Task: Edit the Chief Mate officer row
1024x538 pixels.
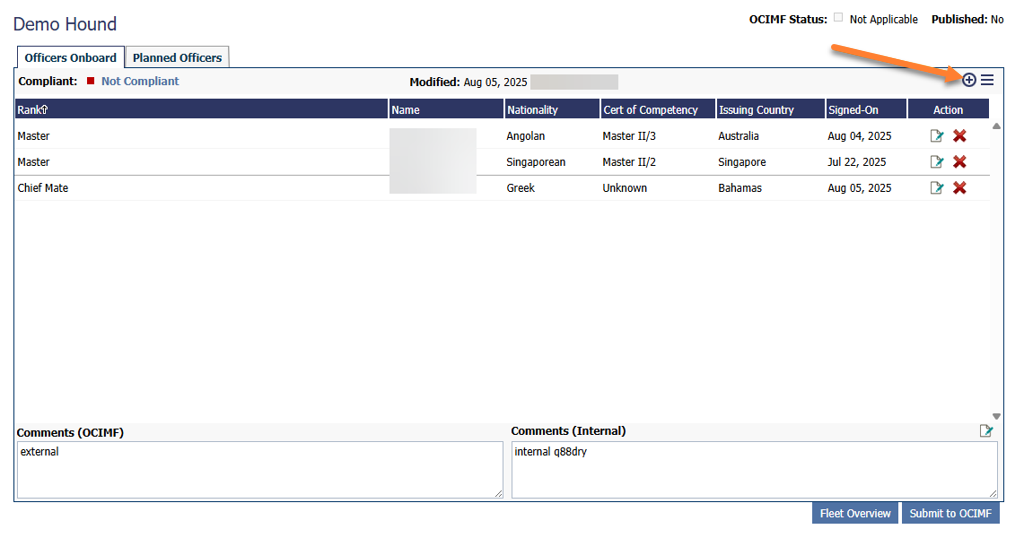Action: pos(937,188)
